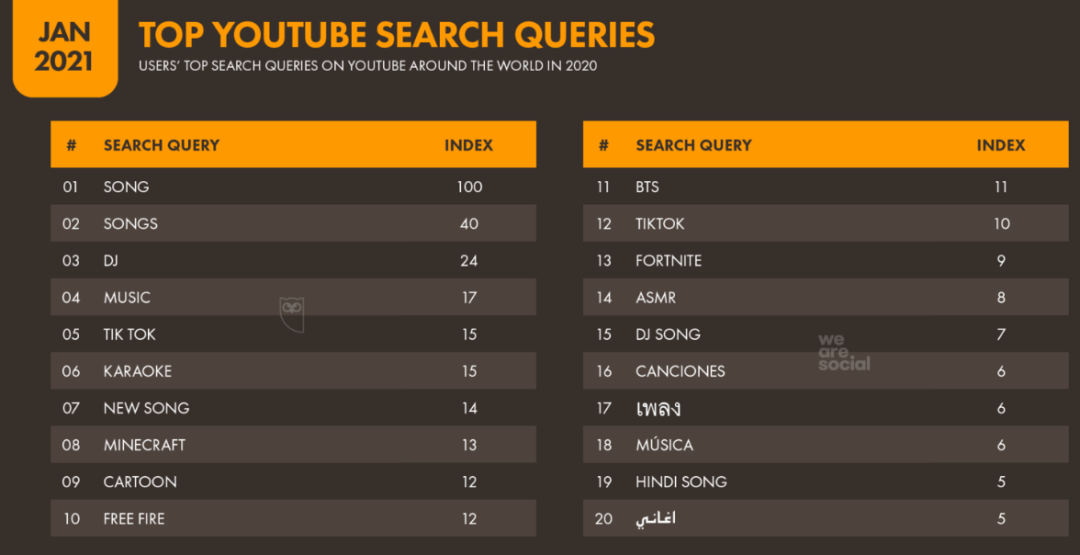Select the FREE FIRE row

[x=293, y=519]
